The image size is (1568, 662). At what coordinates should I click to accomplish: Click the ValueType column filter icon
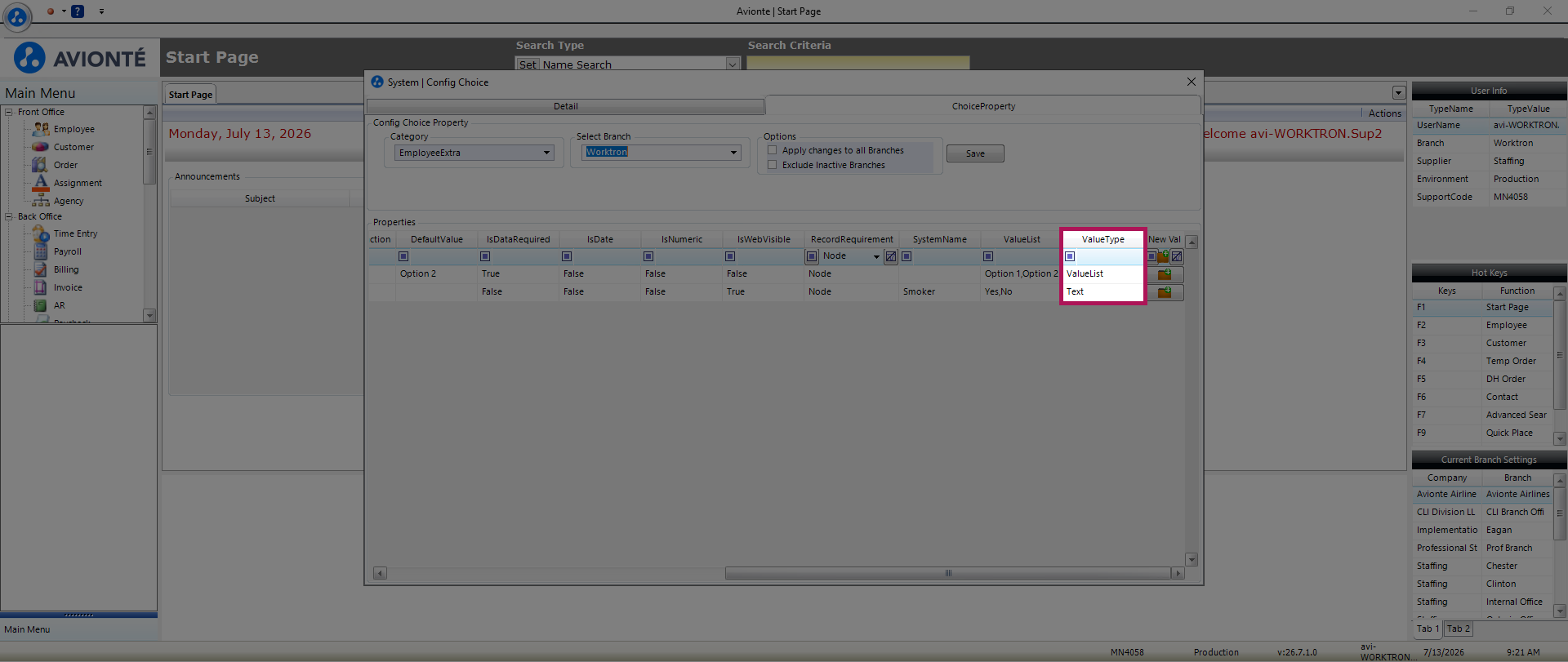click(x=1070, y=256)
